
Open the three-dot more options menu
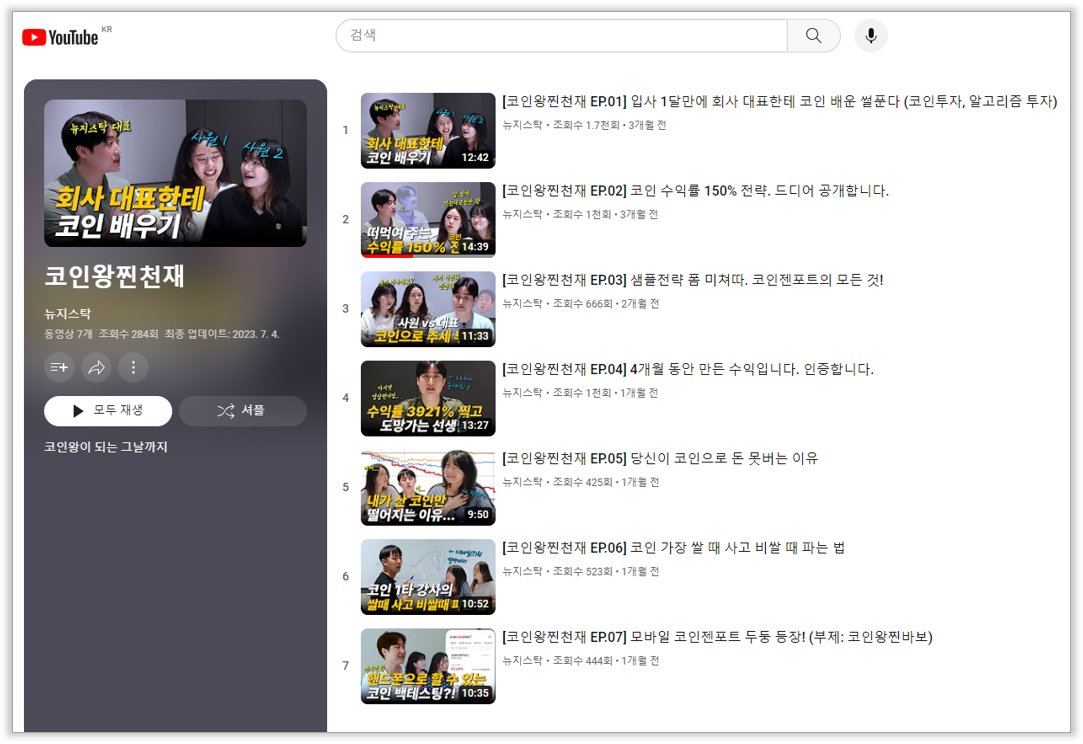point(133,368)
